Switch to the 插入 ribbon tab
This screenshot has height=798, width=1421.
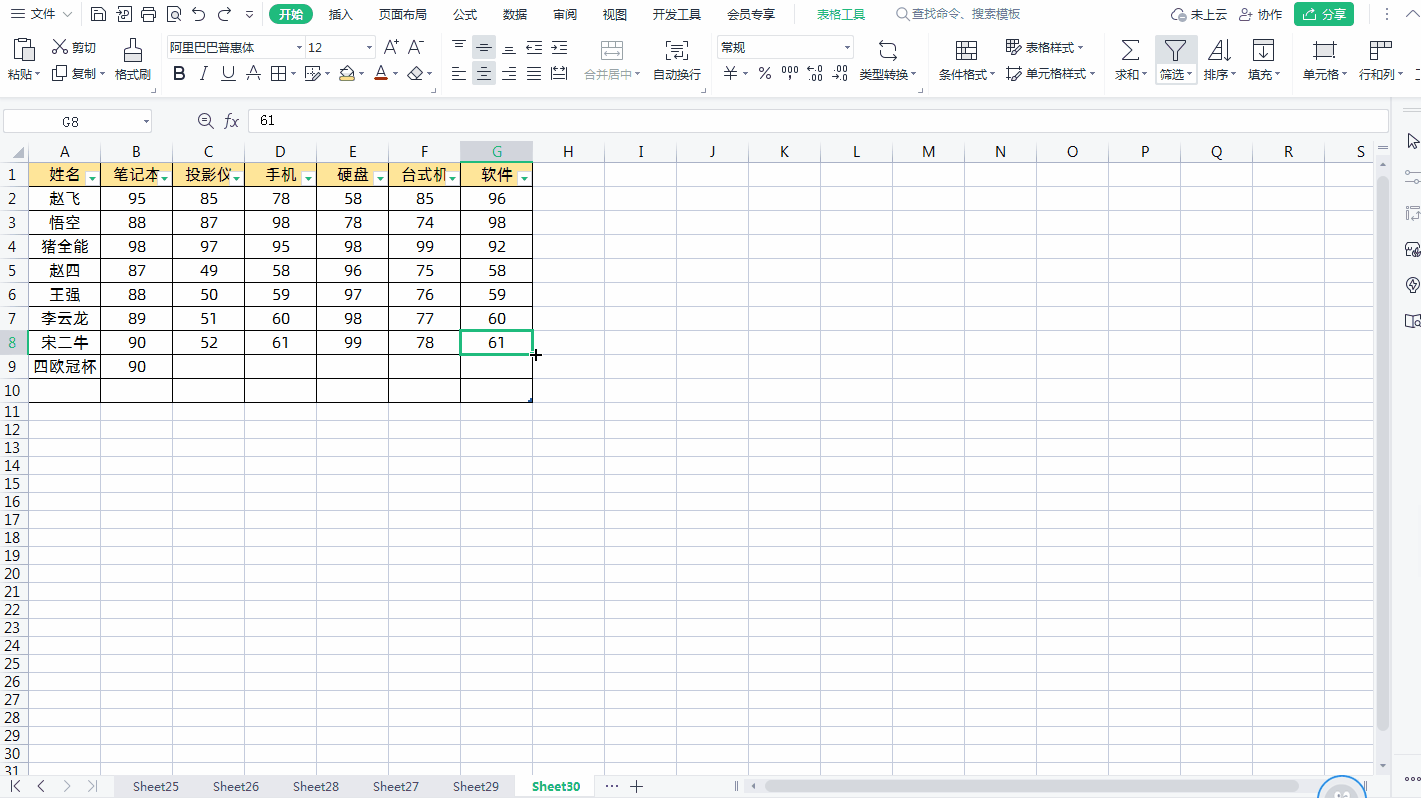[341, 14]
